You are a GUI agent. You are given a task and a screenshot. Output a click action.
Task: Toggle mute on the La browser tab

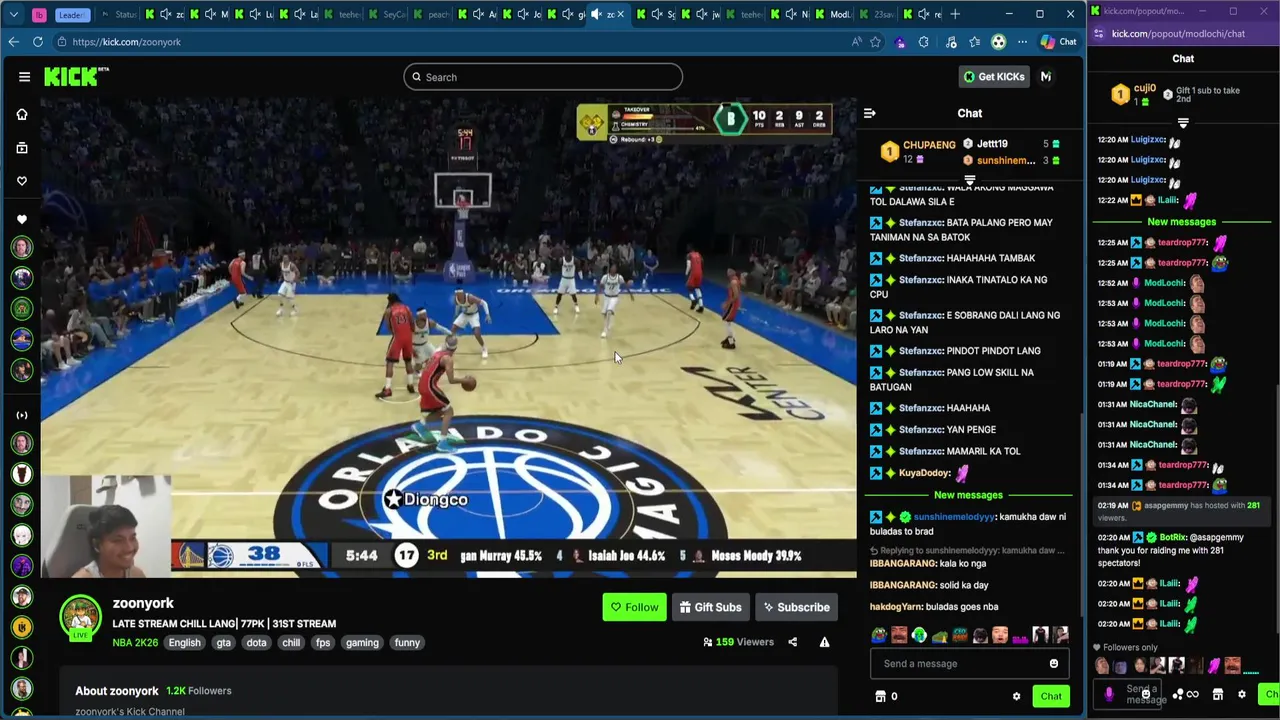(300, 14)
